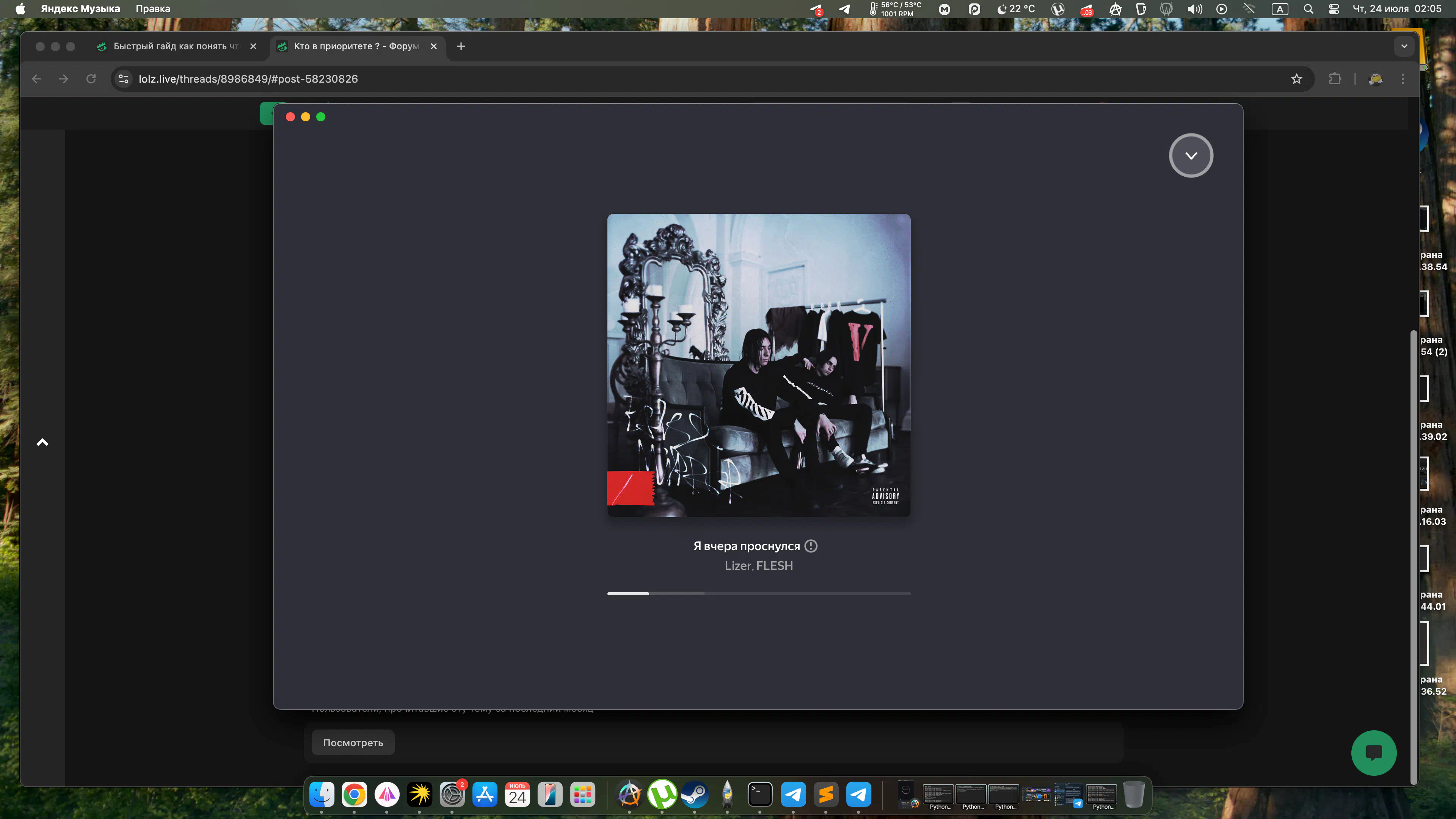1456x819 pixels.
Task: Click the Посмотреть button
Action: coord(353,743)
